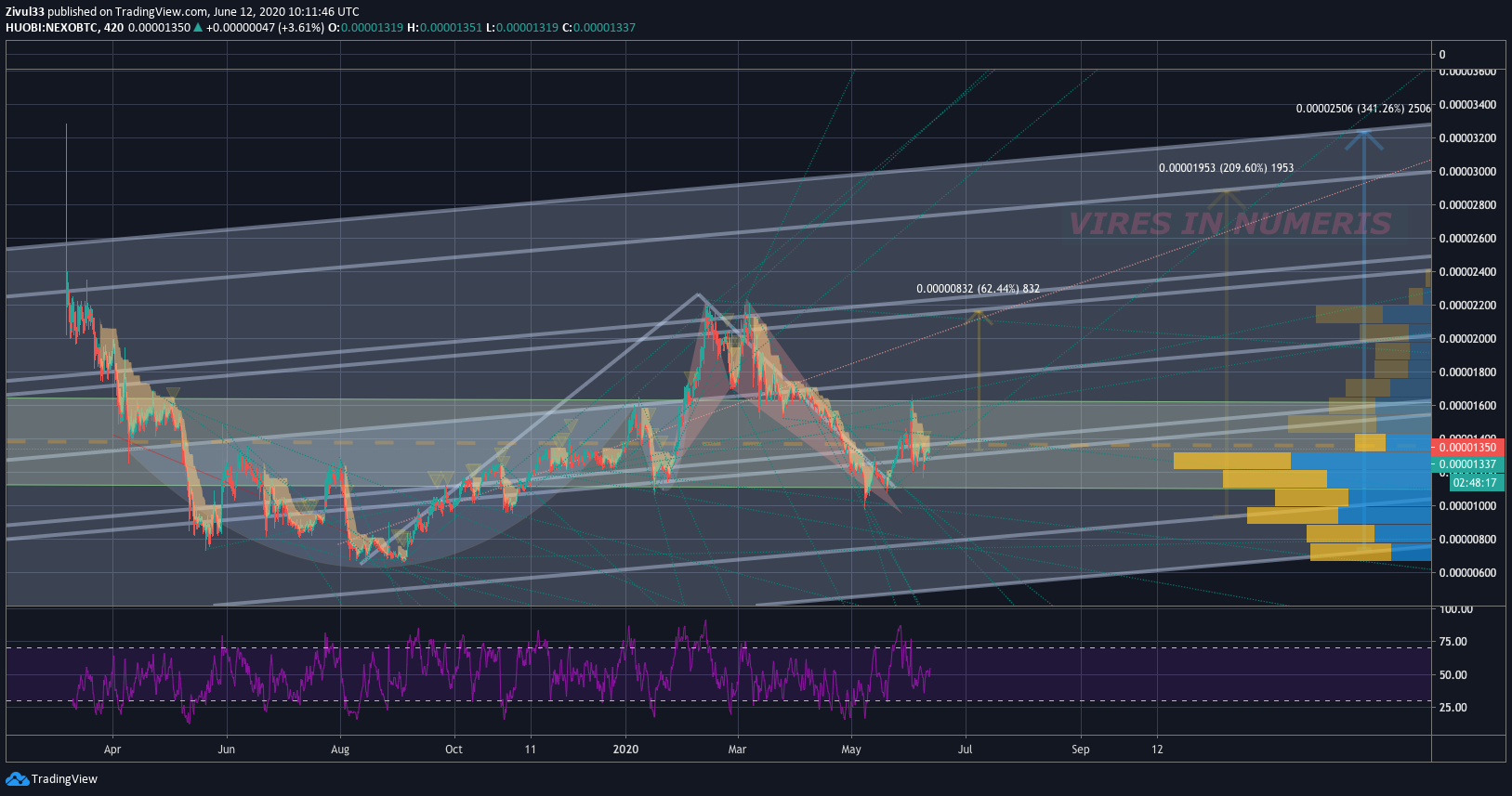Click the open price O:0.00001319 in header
The image size is (1512, 796).
(x=366, y=28)
